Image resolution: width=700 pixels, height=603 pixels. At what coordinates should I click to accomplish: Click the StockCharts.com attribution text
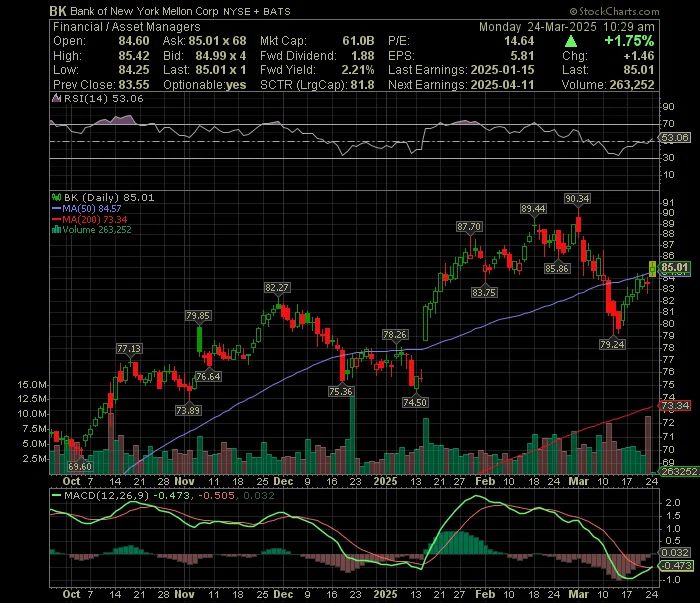(x=614, y=11)
